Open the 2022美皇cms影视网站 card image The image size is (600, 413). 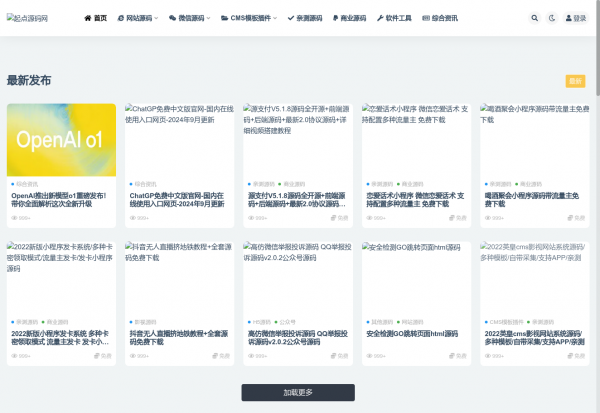point(535,278)
